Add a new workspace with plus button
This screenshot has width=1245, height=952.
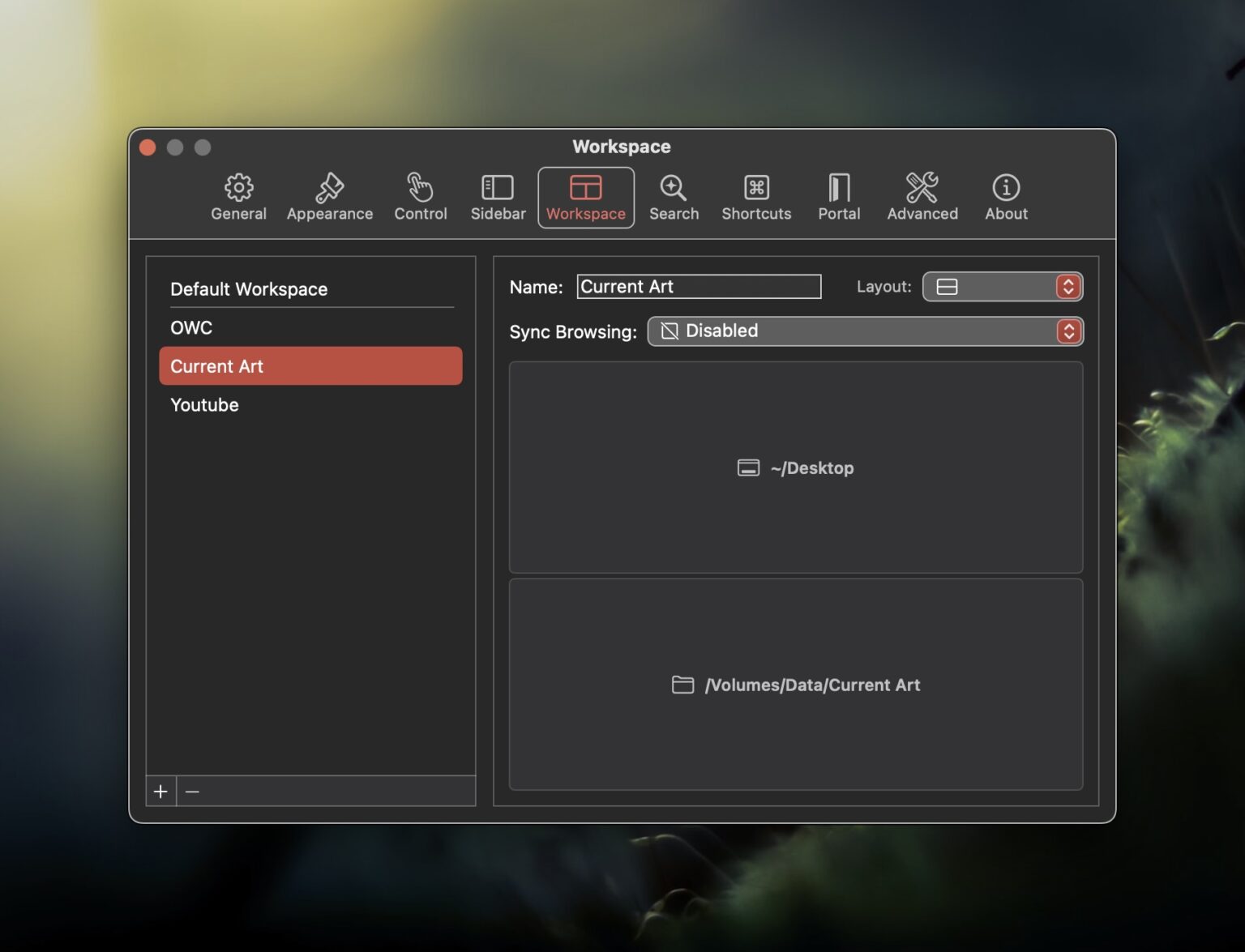[x=160, y=791]
